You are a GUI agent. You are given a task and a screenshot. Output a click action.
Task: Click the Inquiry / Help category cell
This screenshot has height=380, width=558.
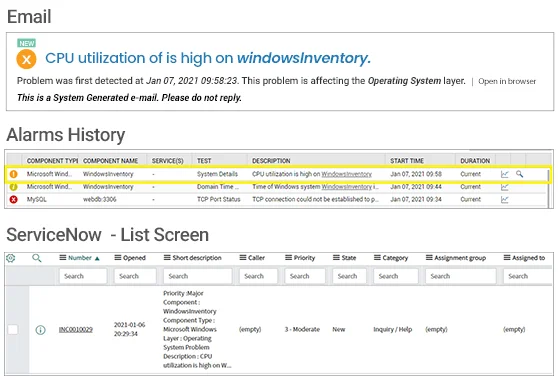coord(393,329)
